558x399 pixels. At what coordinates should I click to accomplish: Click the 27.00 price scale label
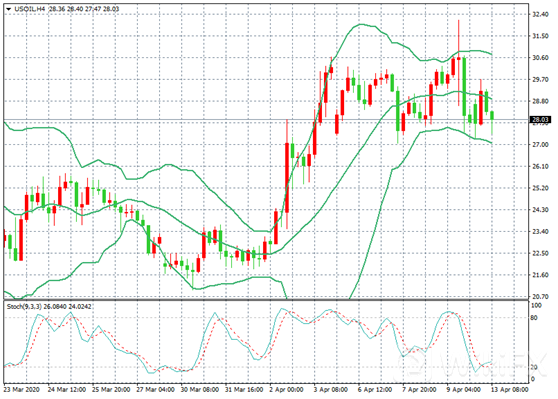[x=540, y=145]
